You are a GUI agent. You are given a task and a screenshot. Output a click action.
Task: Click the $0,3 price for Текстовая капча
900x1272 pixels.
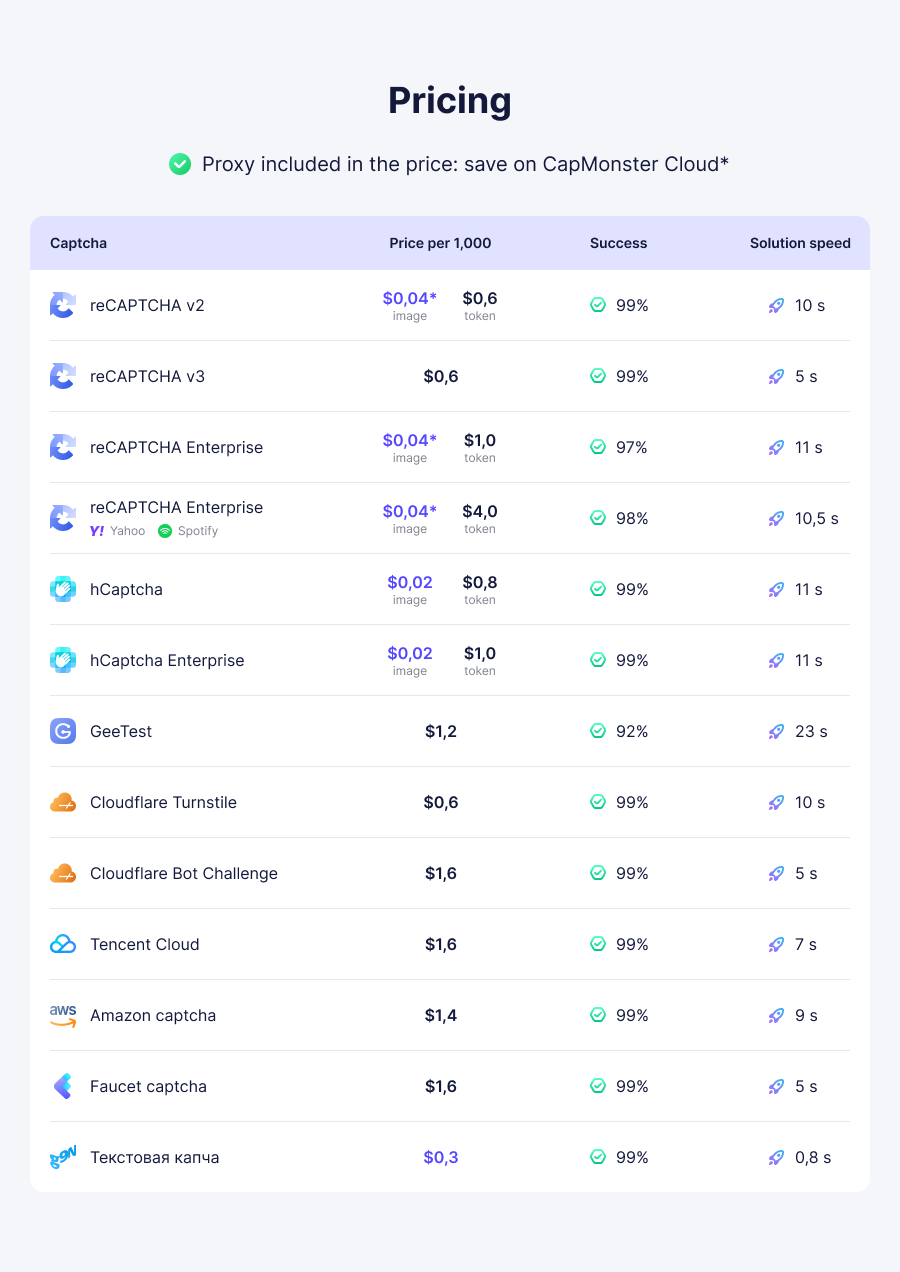point(441,1157)
